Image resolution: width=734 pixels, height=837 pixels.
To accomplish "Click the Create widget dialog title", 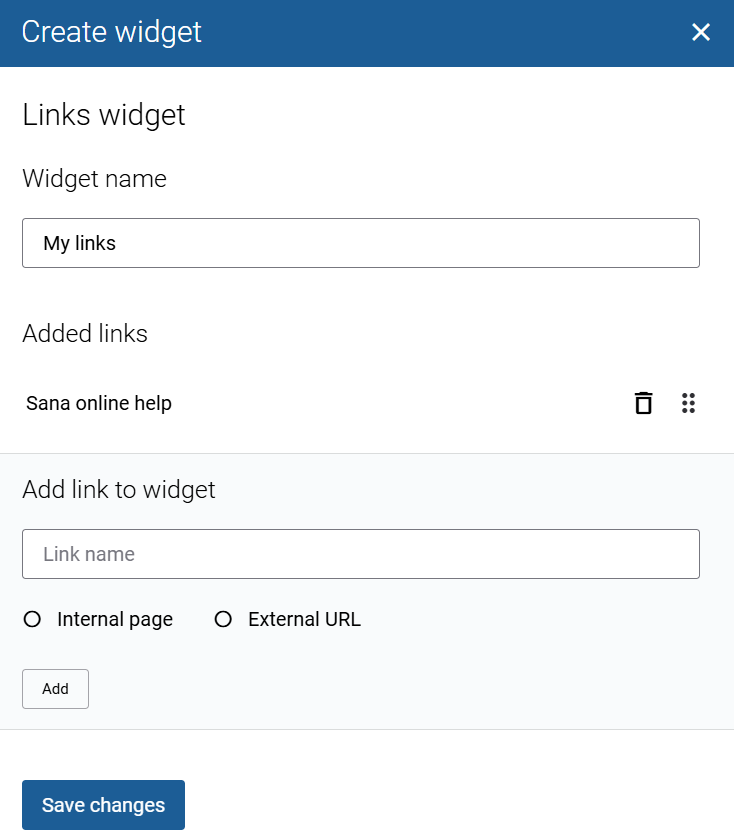I will (x=111, y=32).
